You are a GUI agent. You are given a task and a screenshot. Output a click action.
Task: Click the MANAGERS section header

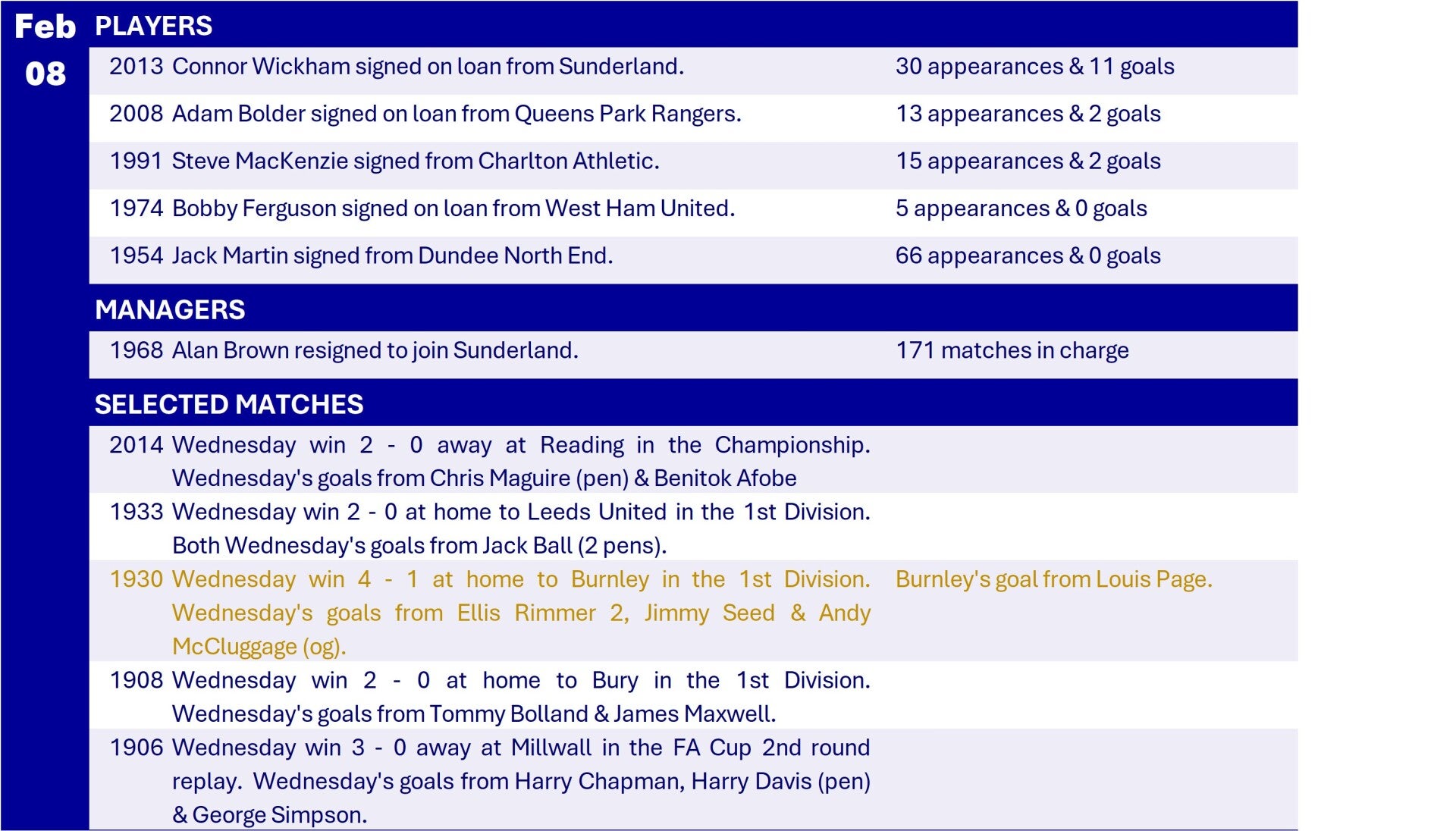170,309
